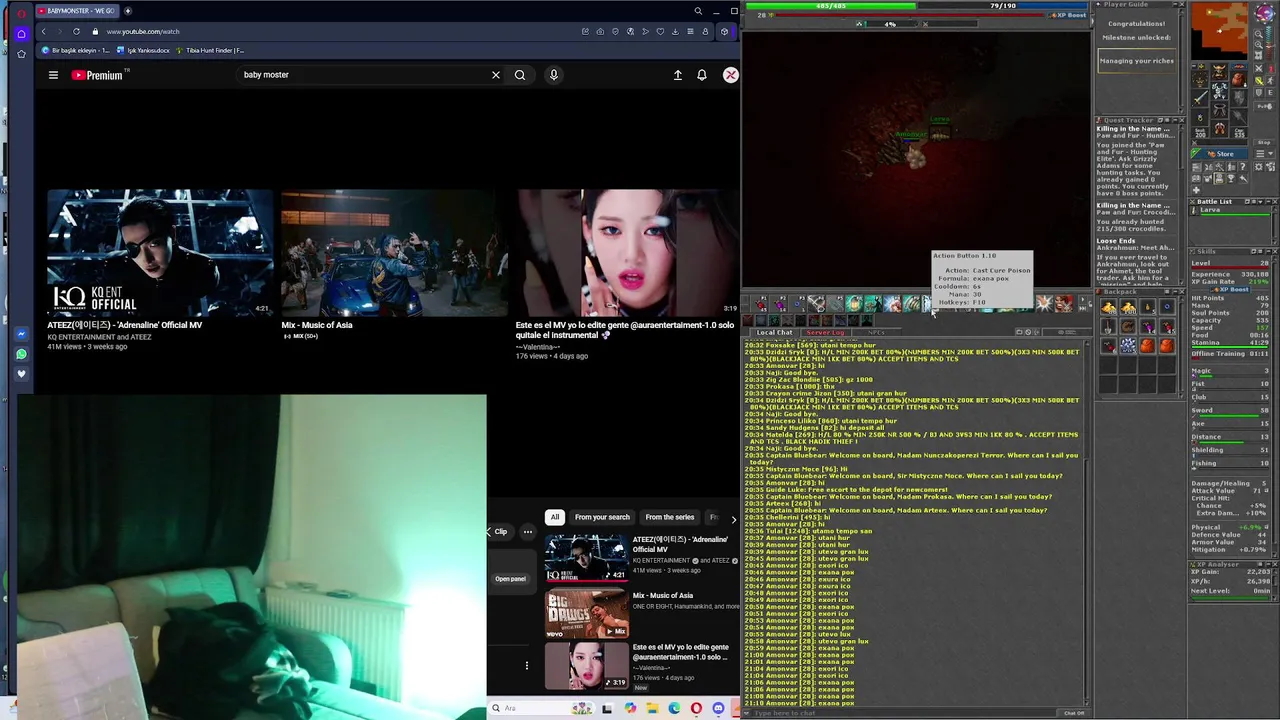Open Copilot from the Windows taskbar
Viewport: 1280px width, 720px height.
pyautogui.click(x=630, y=708)
